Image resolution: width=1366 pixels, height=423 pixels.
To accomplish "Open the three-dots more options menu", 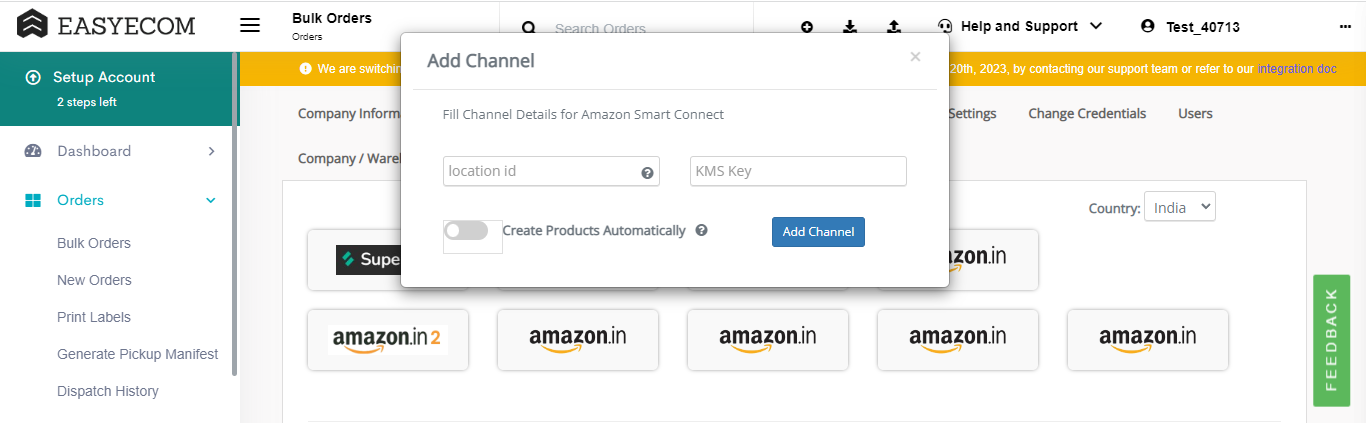I will tap(1345, 27).
